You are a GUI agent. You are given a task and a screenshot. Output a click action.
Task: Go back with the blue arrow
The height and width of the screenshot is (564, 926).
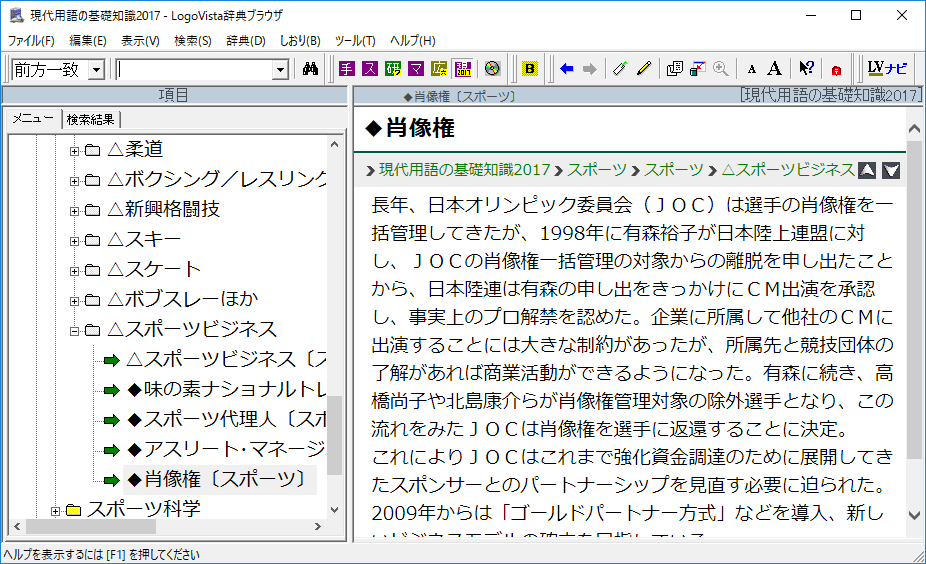click(567, 69)
